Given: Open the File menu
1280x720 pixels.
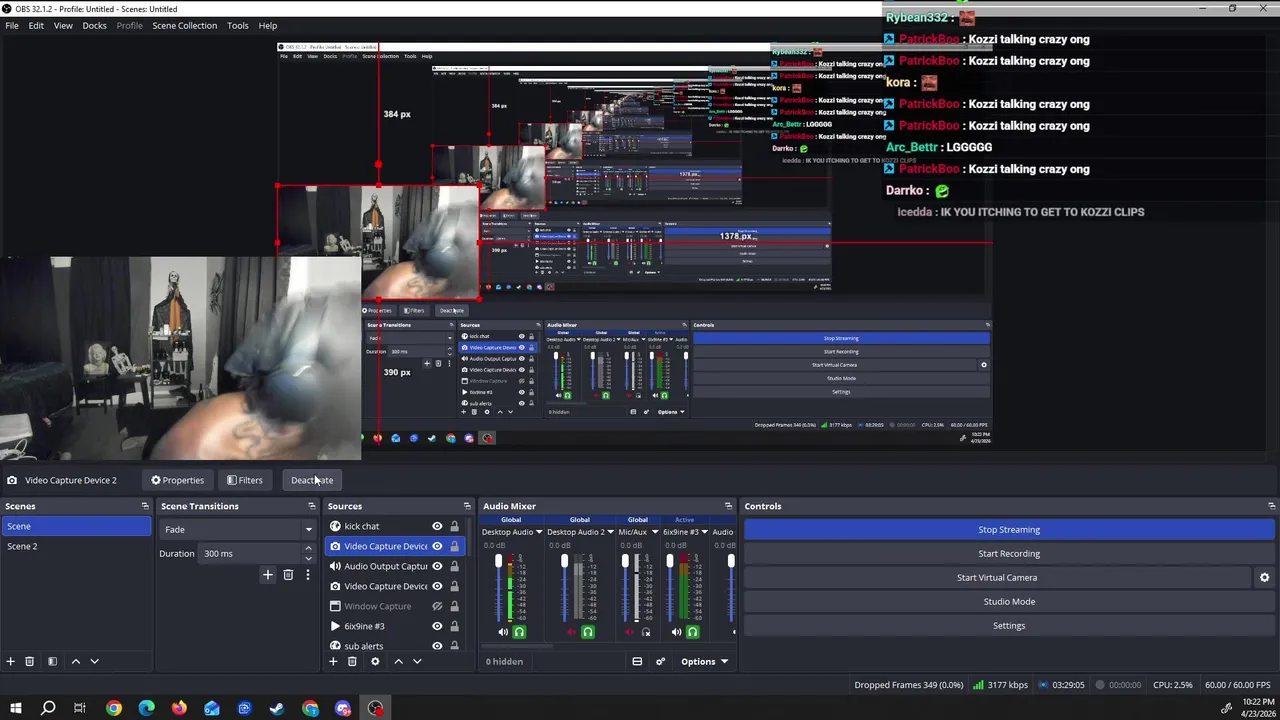Looking at the screenshot, I should [12, 25].
